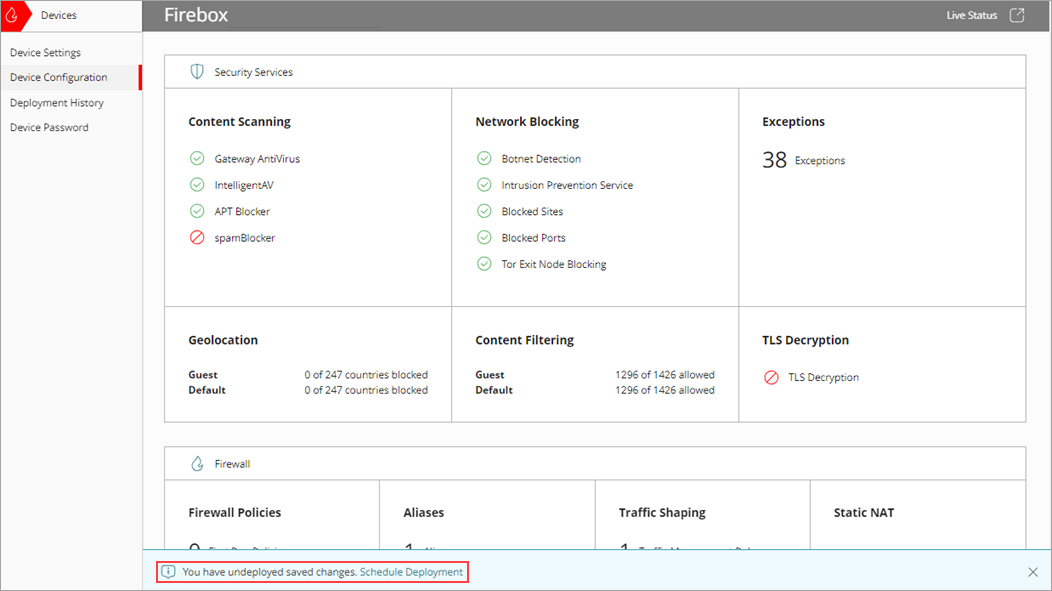This screenshot has height=591, width=1052.
Task: Open Deployment History from the sidebar
Action: point(57,102)
